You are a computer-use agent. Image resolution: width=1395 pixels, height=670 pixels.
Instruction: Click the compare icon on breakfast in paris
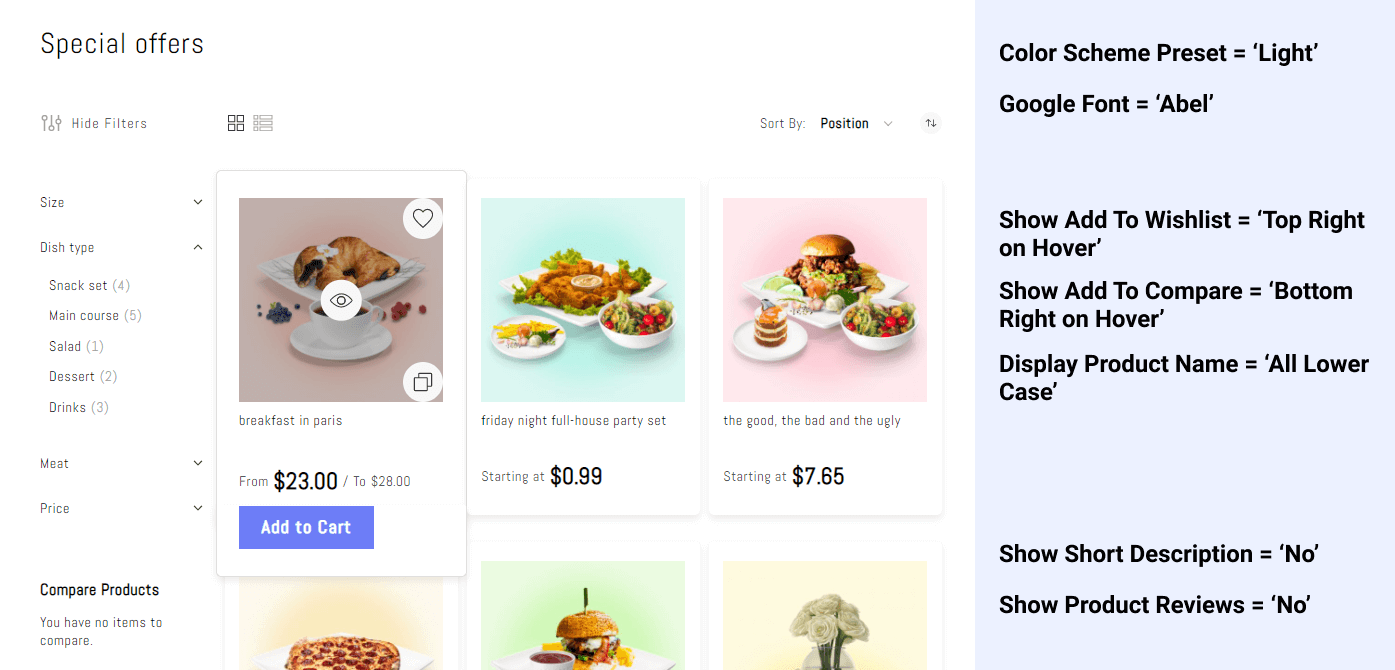(x=423, y=382)
